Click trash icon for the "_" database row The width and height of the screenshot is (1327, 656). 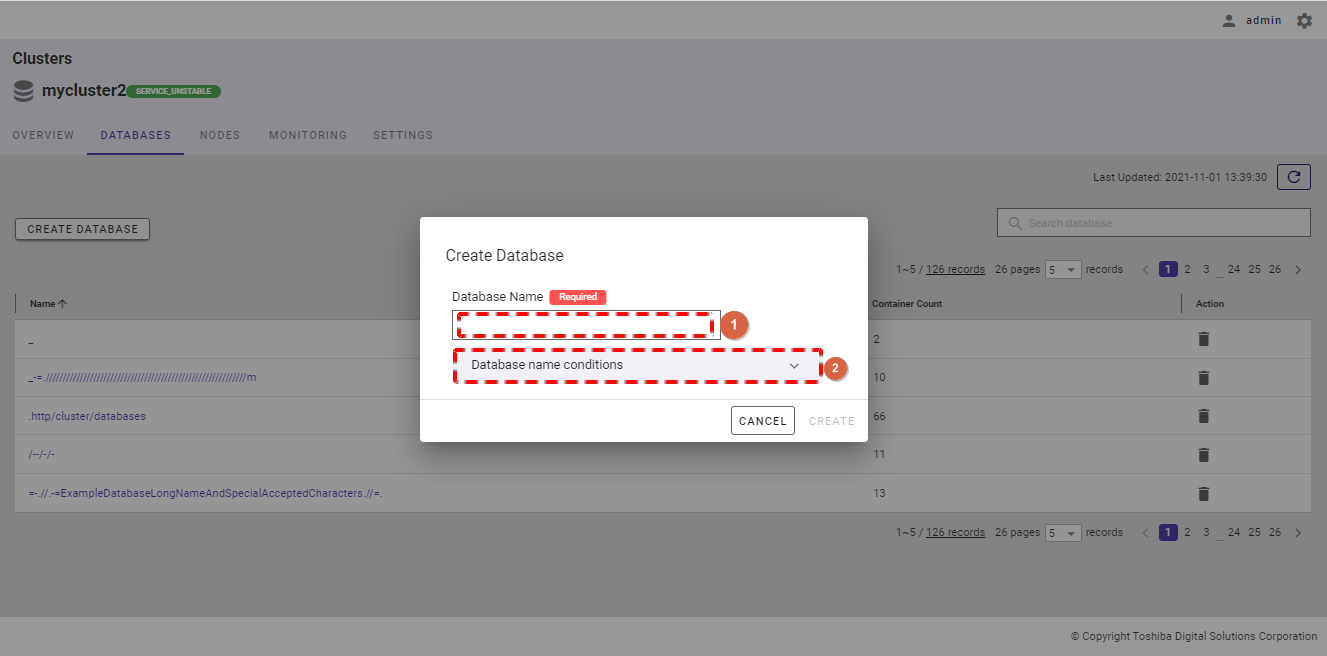coord(1203,339)
